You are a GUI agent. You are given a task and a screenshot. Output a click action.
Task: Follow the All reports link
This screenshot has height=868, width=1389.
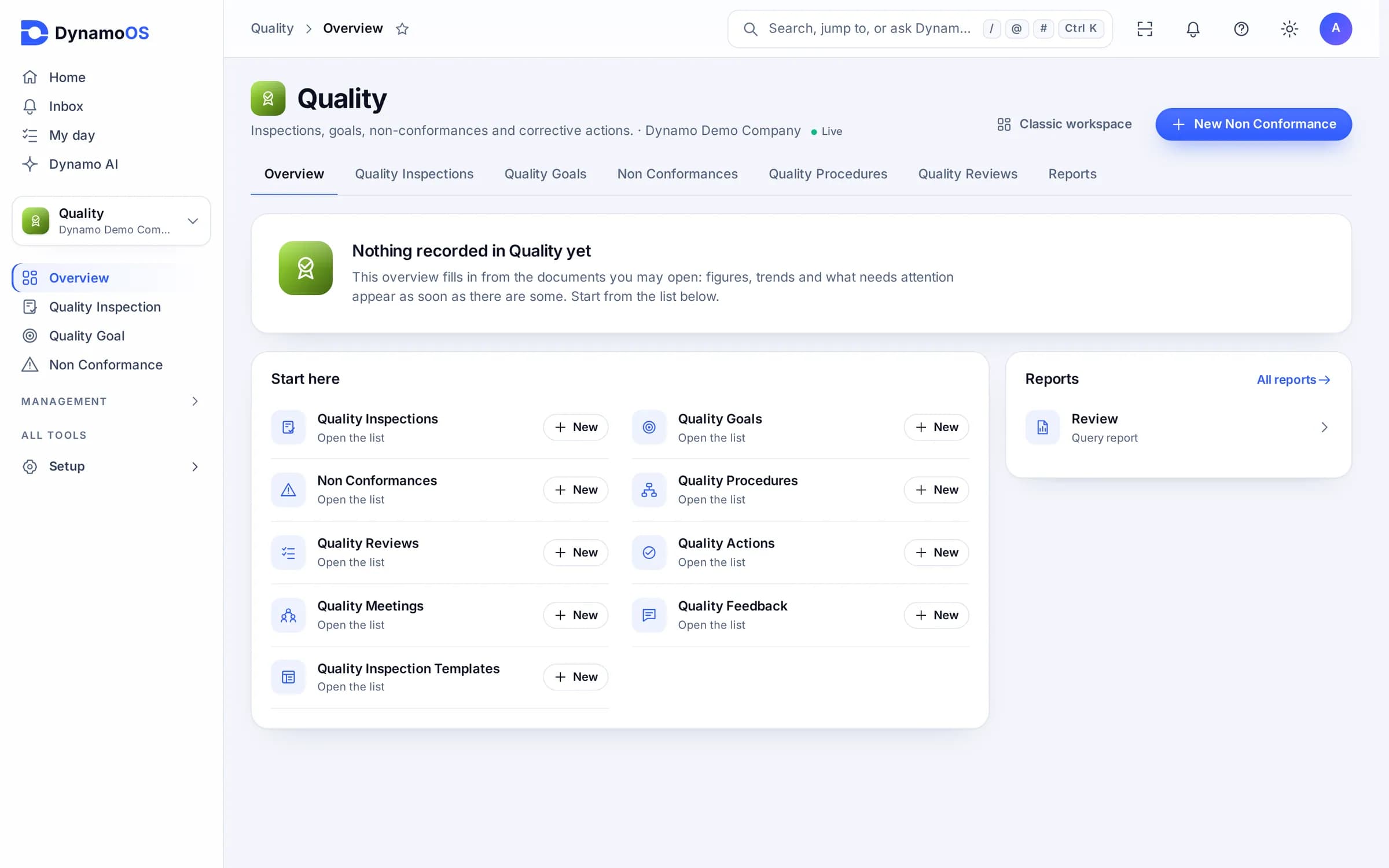pos(1293,380)
